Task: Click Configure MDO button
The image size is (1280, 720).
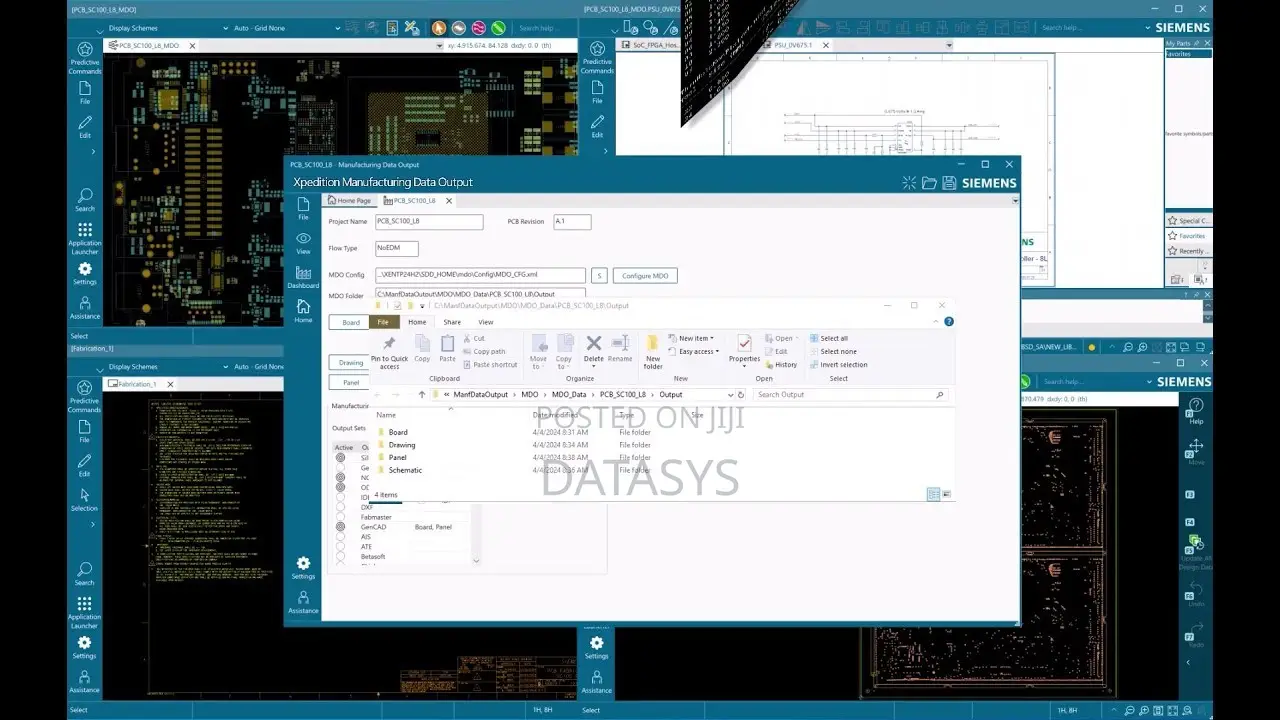Action: tap(645, 276)
